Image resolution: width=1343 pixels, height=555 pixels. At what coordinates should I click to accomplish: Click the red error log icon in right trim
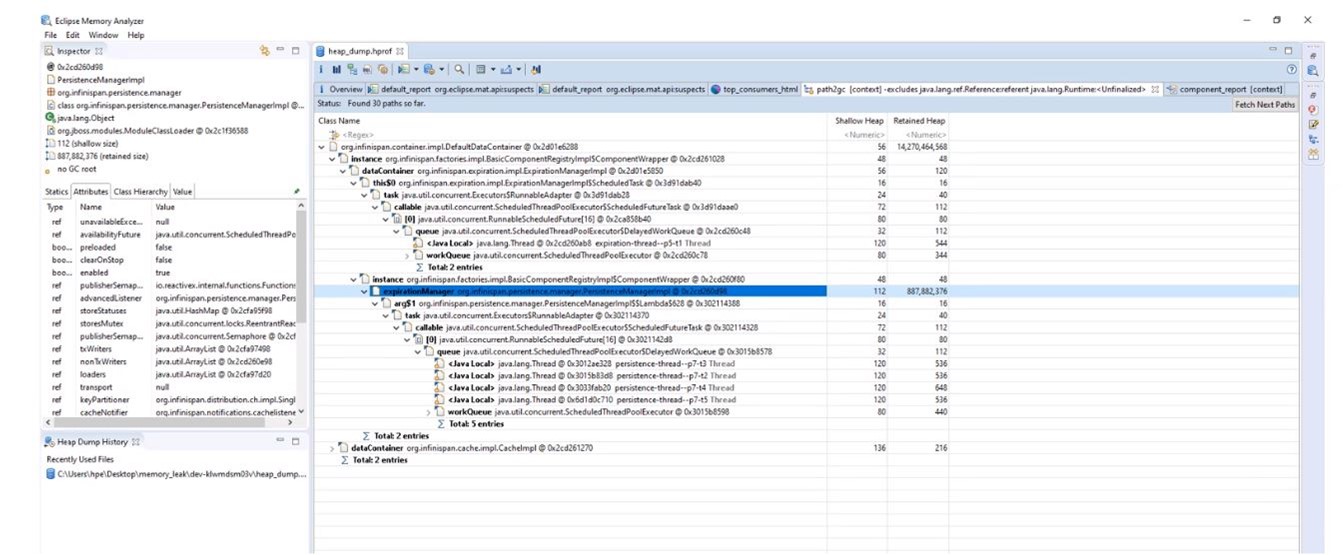pyautogui.click(x=1312, y=109)
